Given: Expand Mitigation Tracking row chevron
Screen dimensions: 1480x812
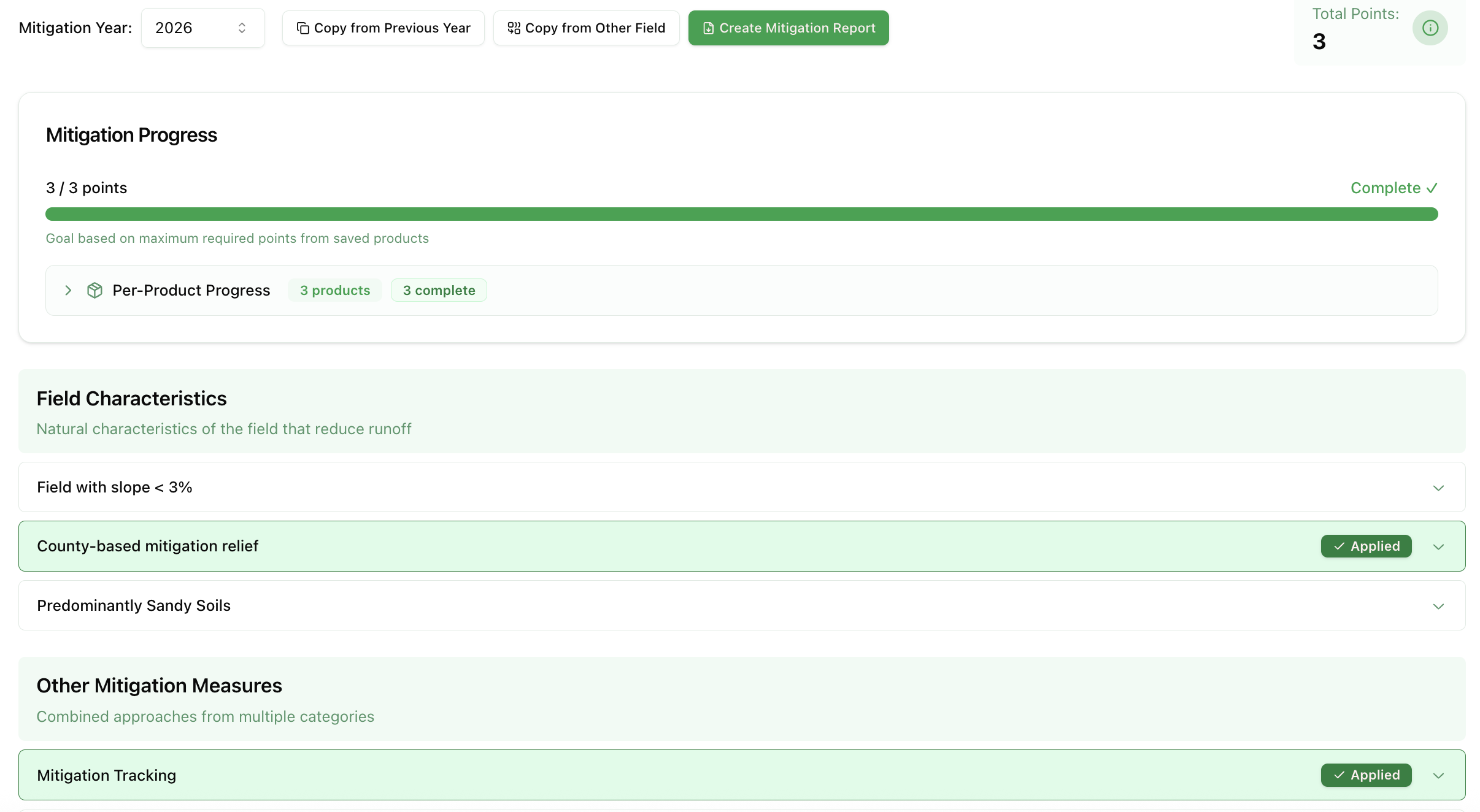Looking at the screenshot, I should pos(1438,776).
